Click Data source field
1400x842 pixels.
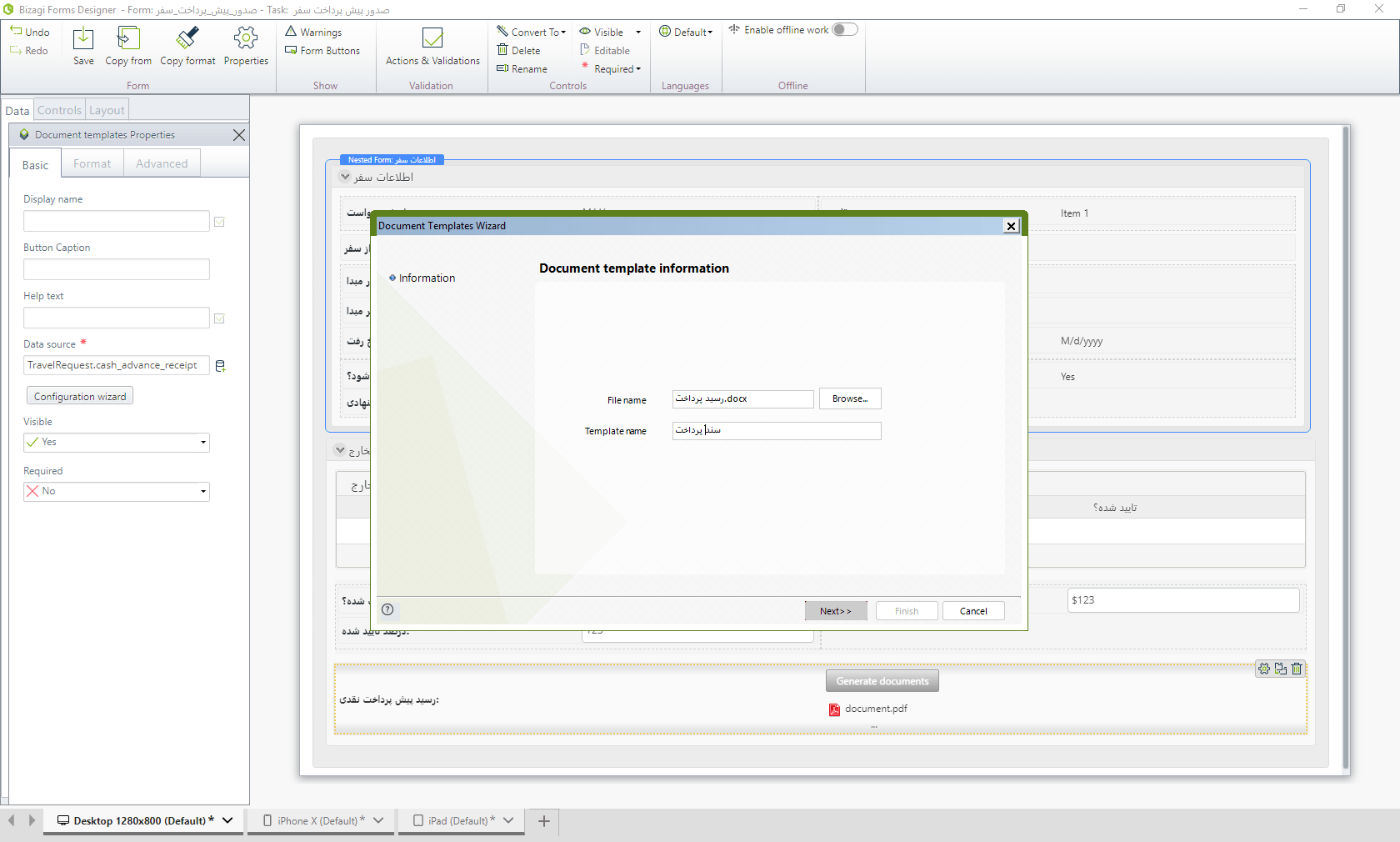(x=117, y=365)
